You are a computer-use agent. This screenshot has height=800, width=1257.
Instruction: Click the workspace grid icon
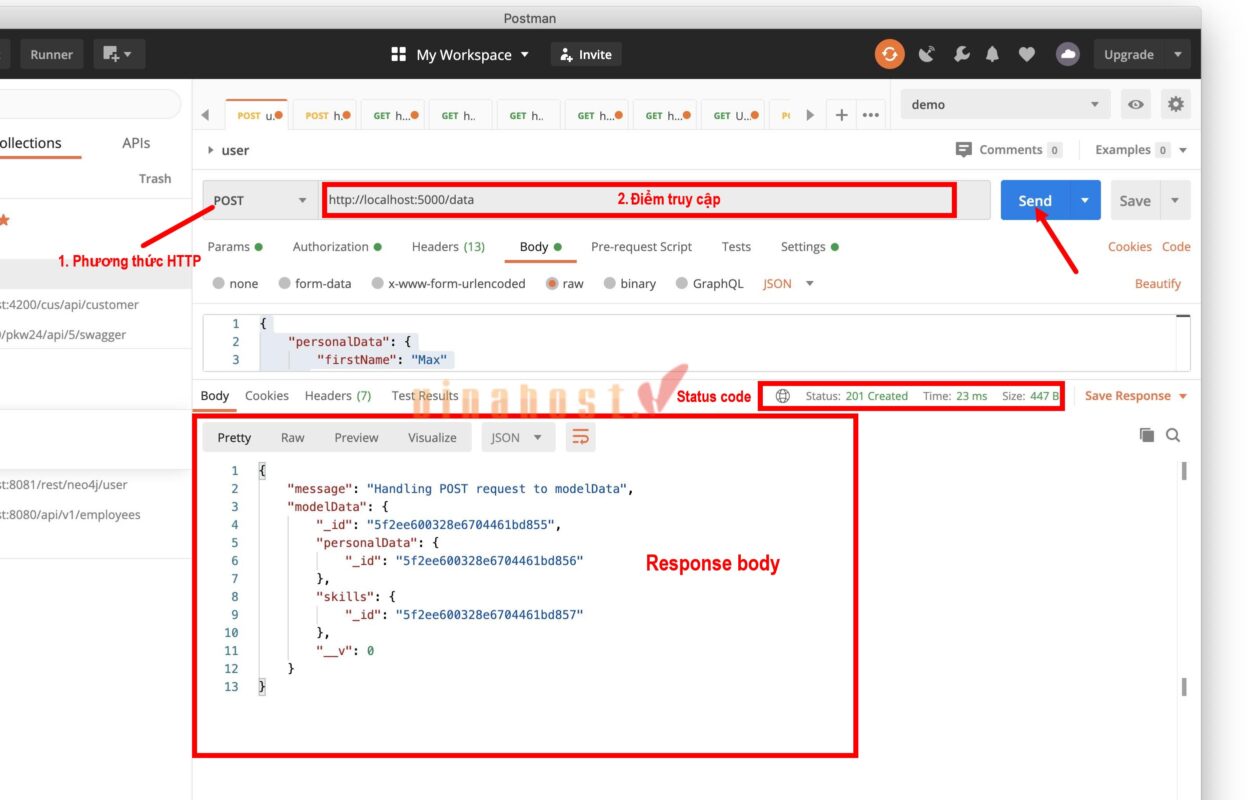click(x=398, y=54)
